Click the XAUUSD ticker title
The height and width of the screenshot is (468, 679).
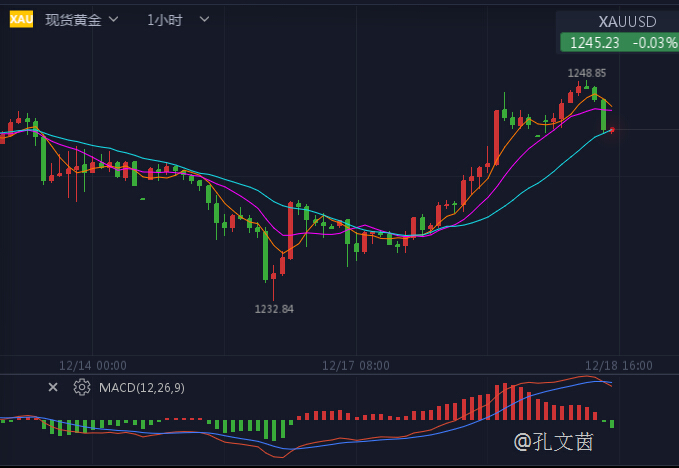(x=627, y=22)
